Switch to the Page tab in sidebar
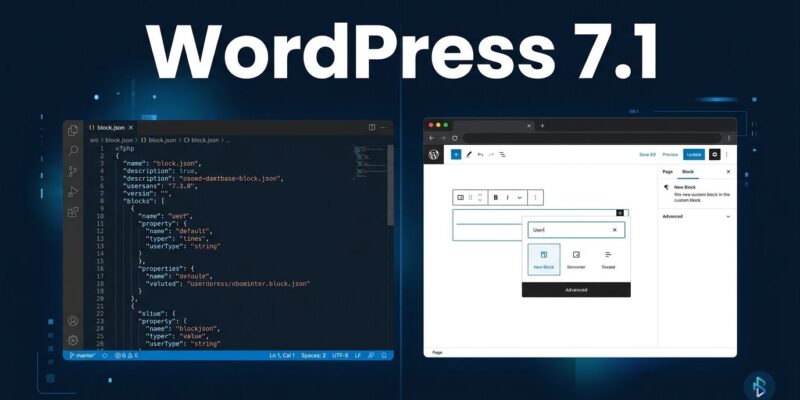This screenshot has width=800, height=400. tap(667, 172)
